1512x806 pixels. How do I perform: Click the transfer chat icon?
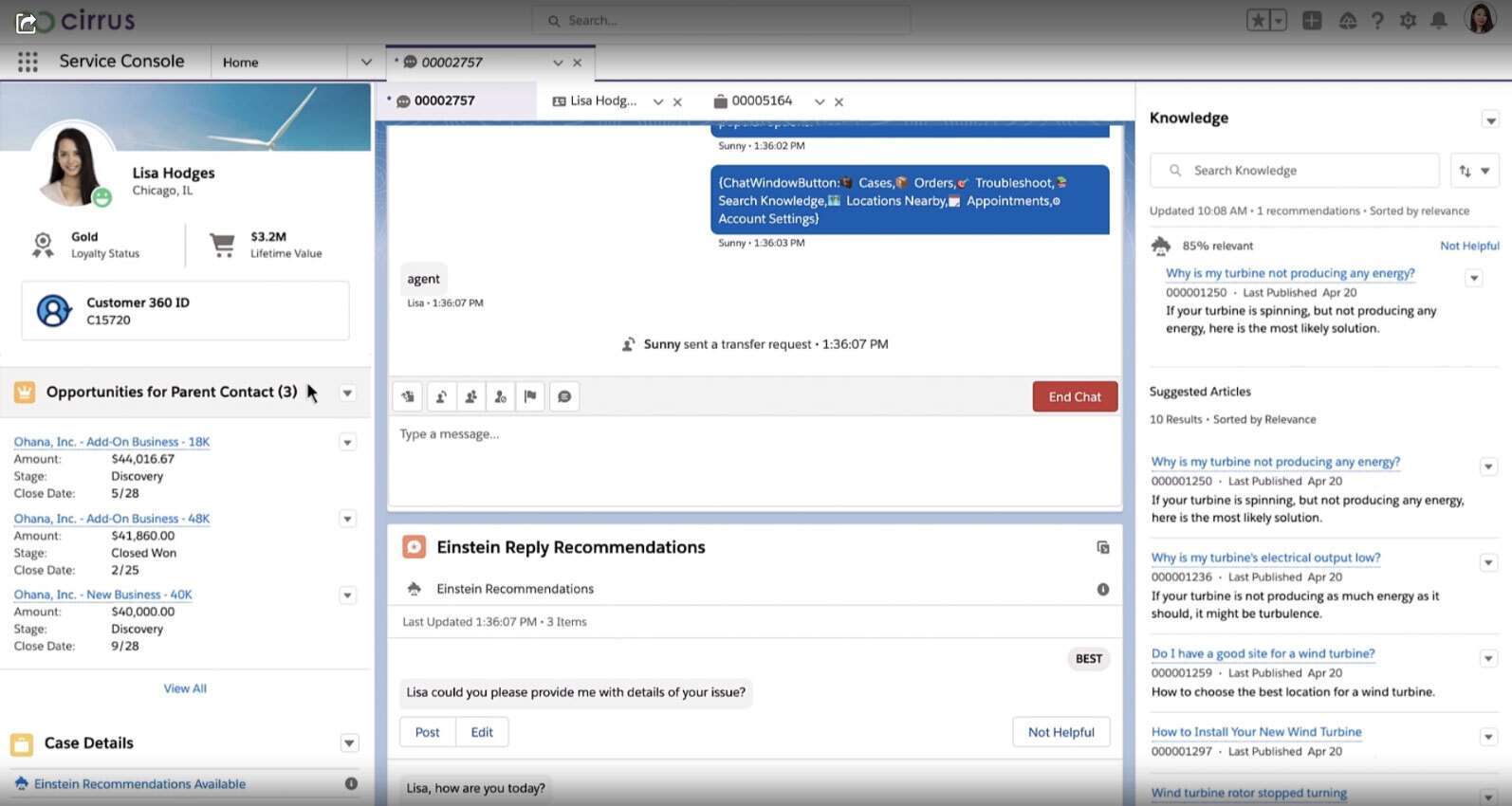click(440, 396)
